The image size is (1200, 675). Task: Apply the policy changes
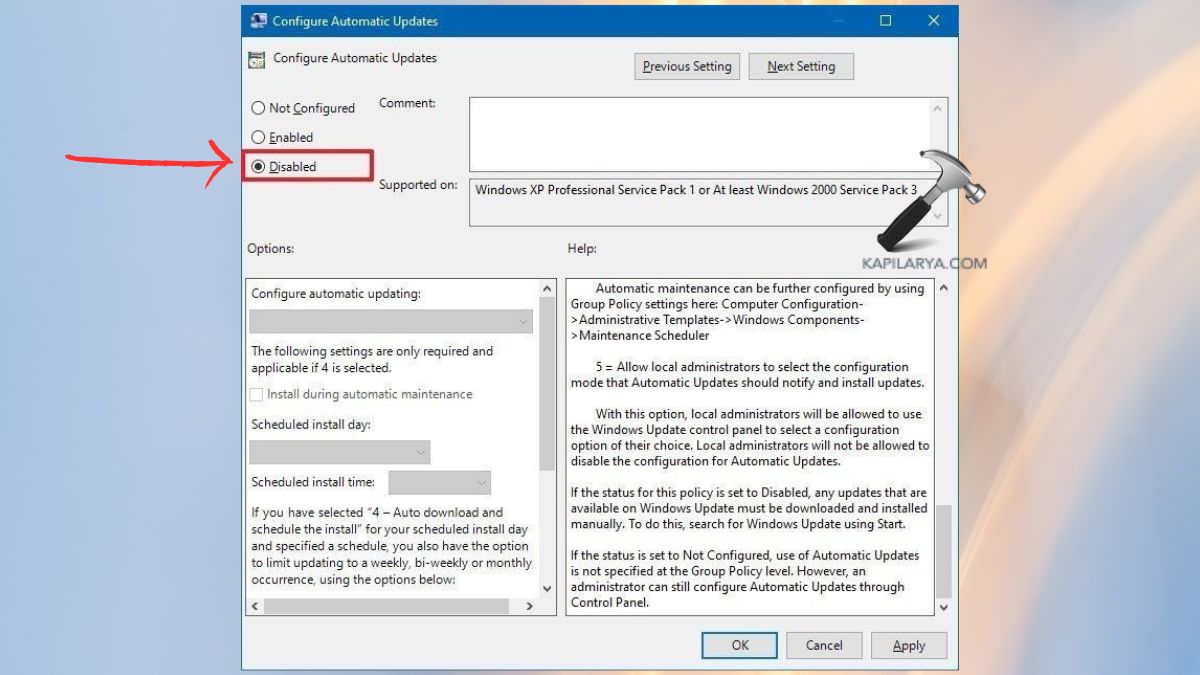pos(908,645)
